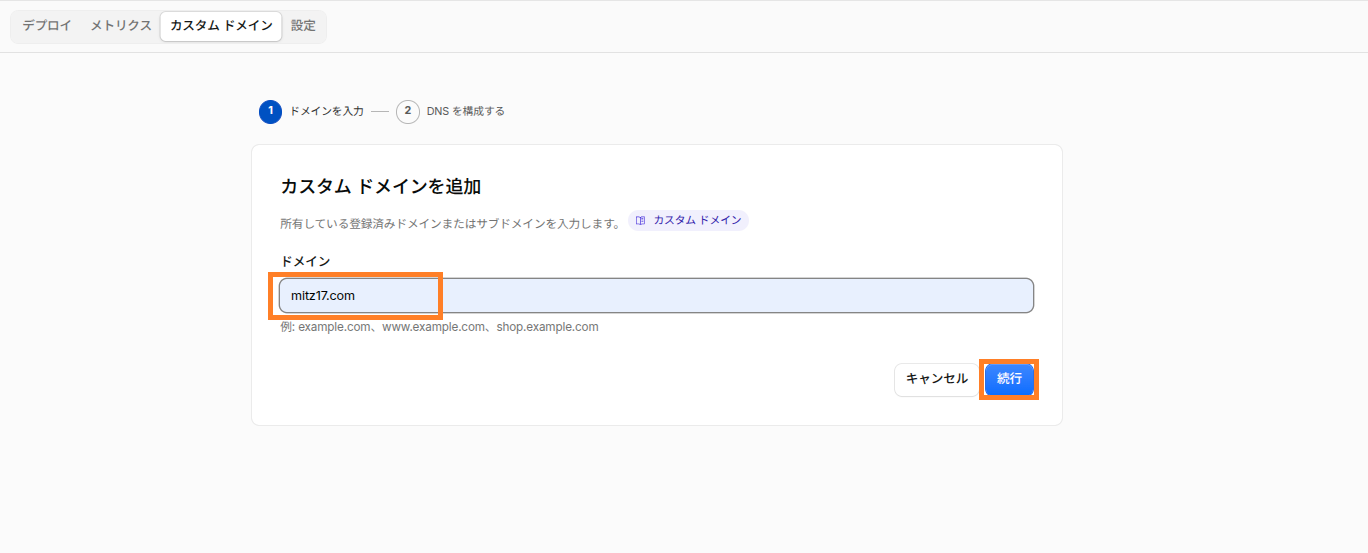Click step 2 circle DNS を構成する
The width and height of the screenshot is (1368, 553).
tap(408, 111)
